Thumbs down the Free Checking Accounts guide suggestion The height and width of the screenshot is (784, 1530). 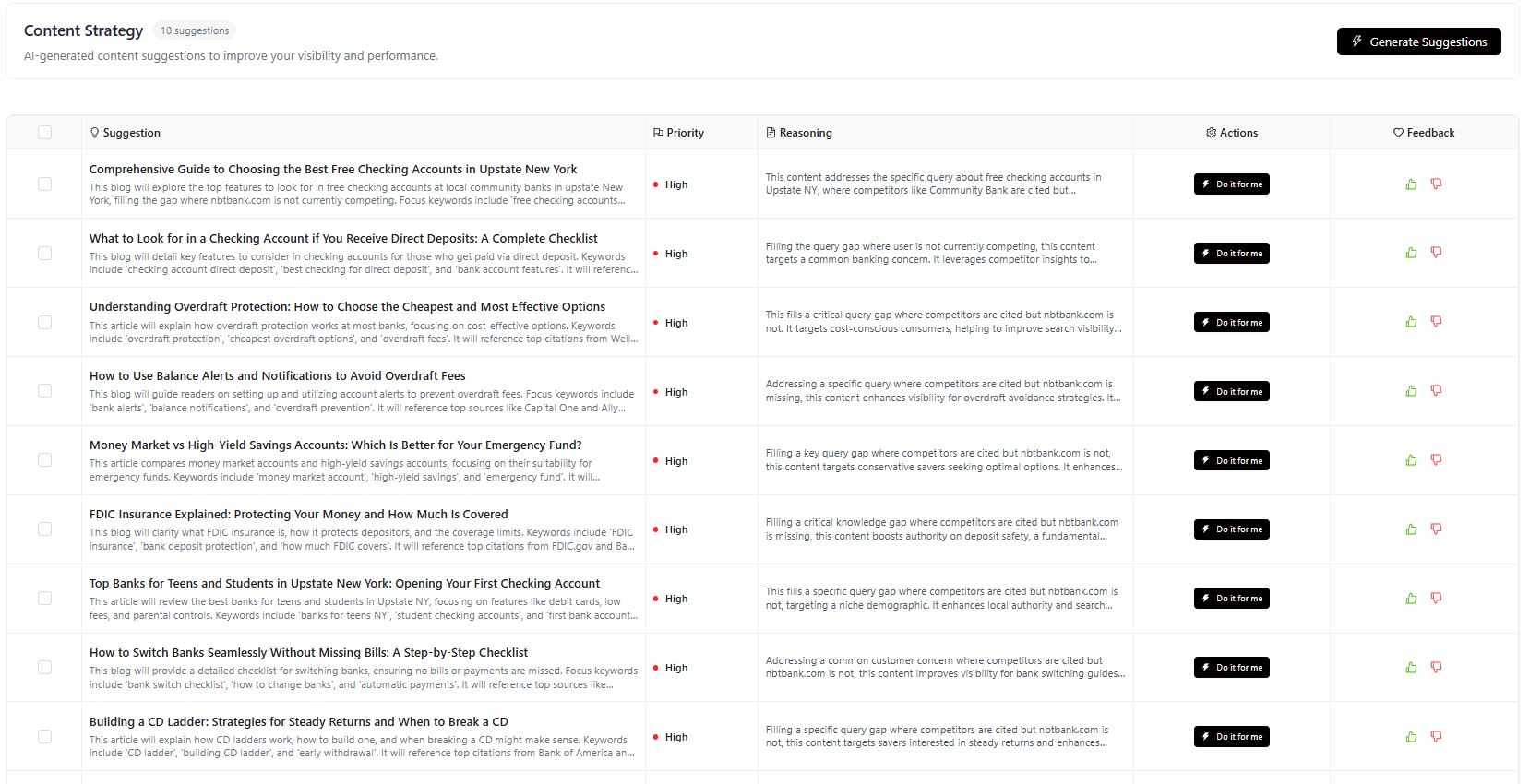[1436, 184]
